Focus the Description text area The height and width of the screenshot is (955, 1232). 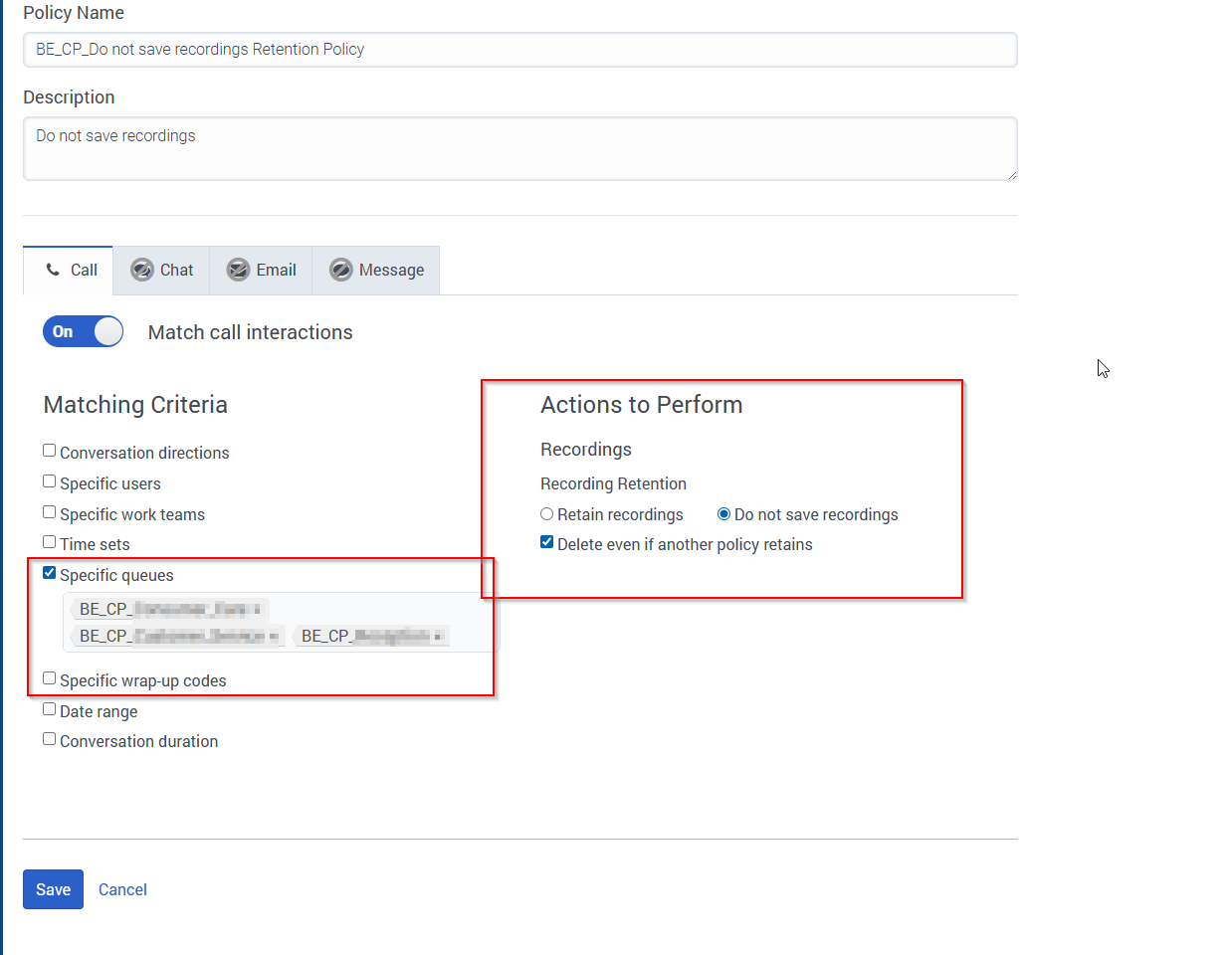pyautogui.click(x=519, y=148)
